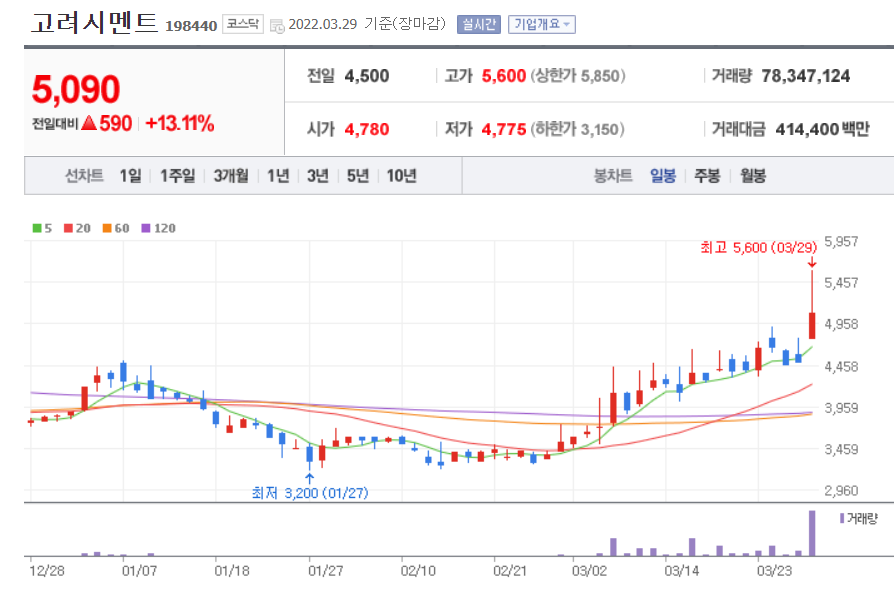Click the orange 60-day moving average swatch
This screenshot has height=602, width=894.
107,228
